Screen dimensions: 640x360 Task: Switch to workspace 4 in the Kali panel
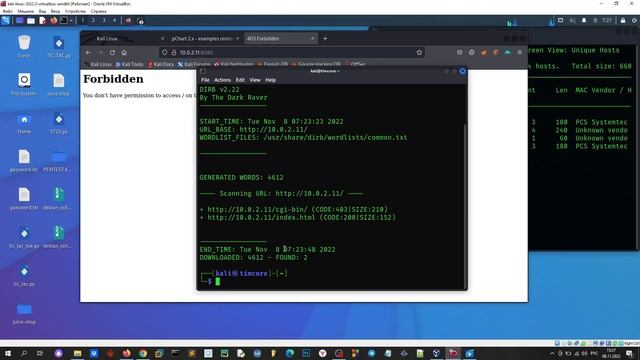coord(114,20)
